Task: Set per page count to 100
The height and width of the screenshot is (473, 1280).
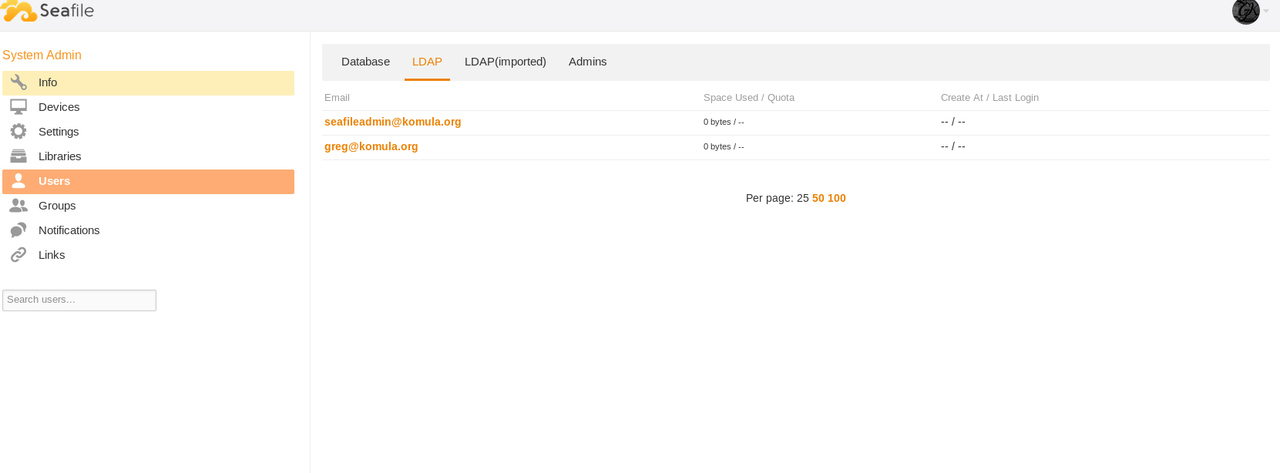Action: coord(836,198)
